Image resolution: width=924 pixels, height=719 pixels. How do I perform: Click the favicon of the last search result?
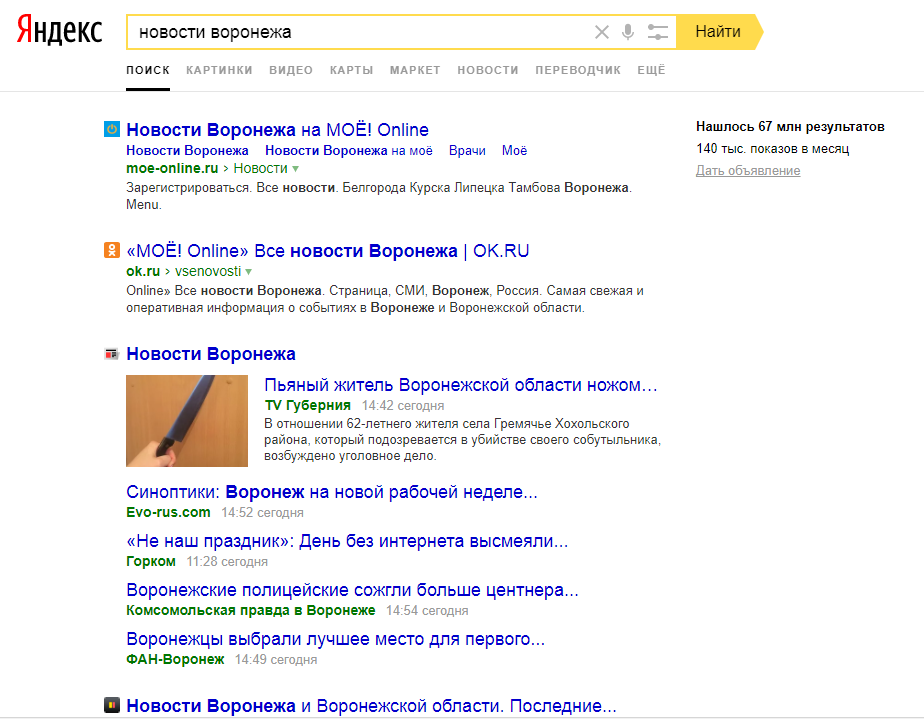click(x=112, y=705)
